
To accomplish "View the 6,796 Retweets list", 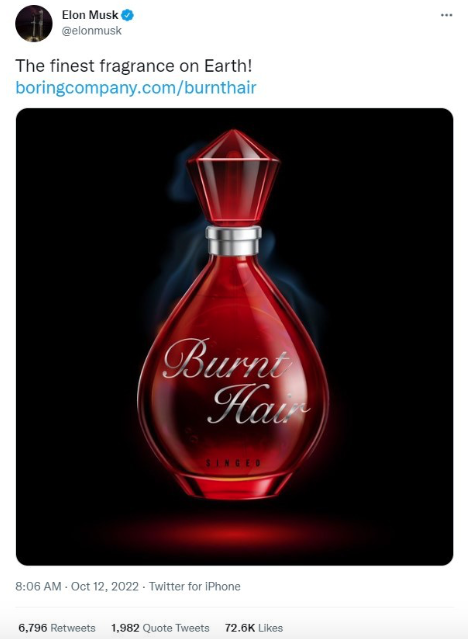I will 57,628.
